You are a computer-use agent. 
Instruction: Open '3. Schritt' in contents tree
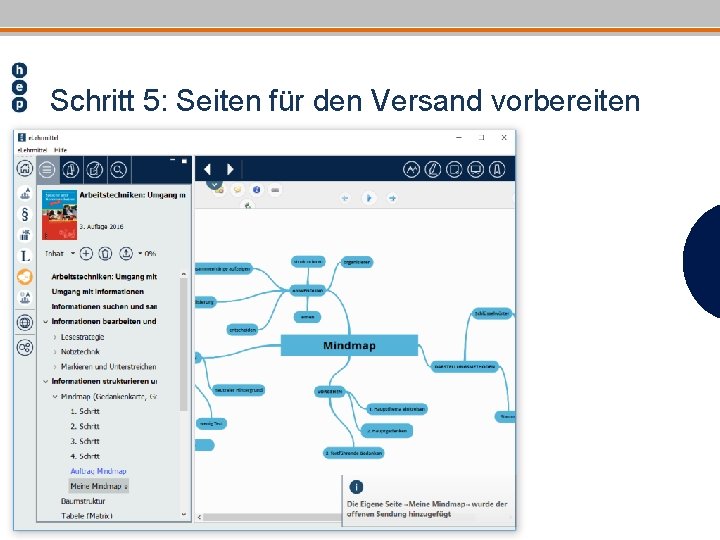click(x=85, y=441)
